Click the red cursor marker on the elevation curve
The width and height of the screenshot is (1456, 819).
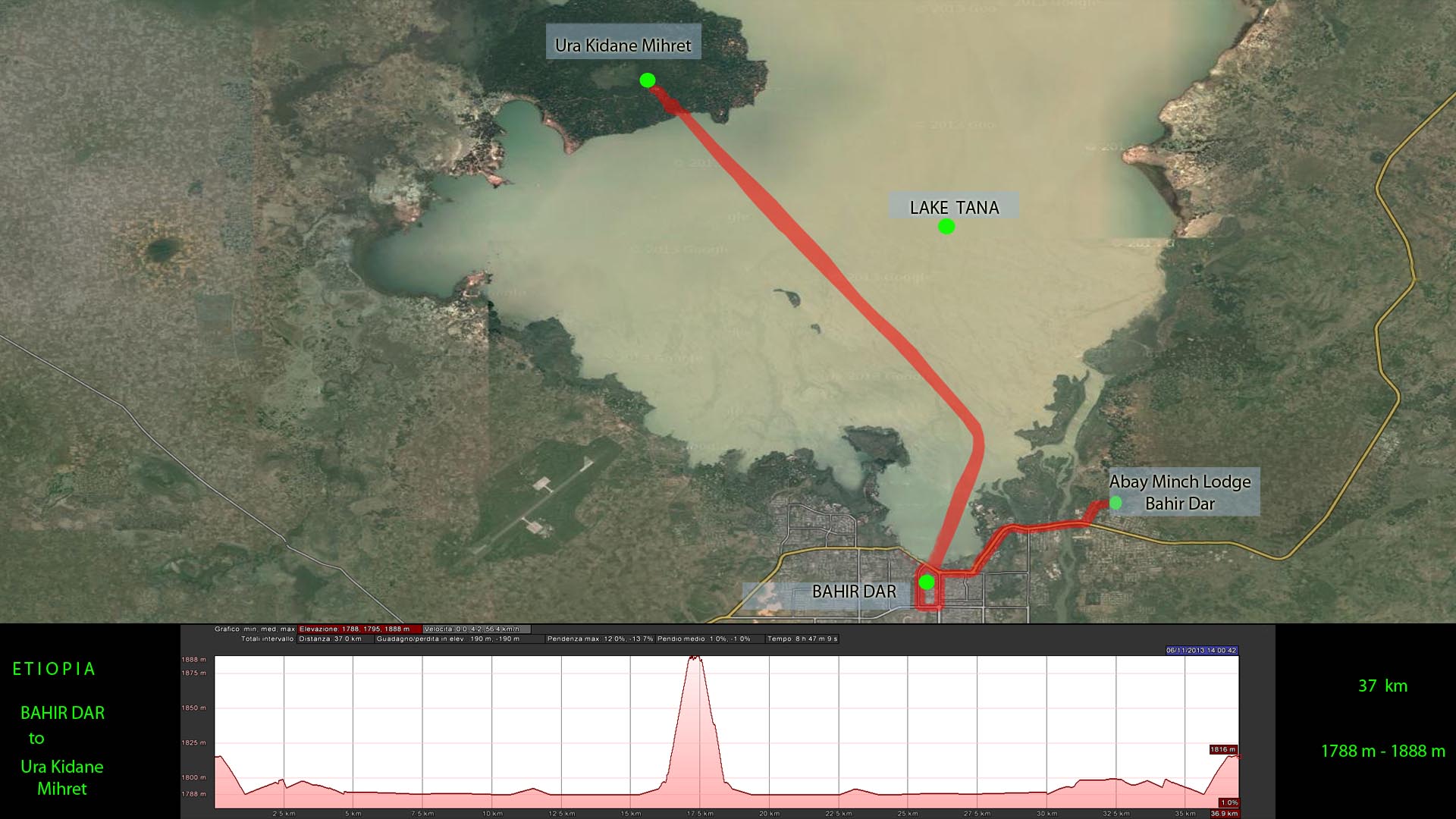pyautogui.click(x=1238, y=756)
